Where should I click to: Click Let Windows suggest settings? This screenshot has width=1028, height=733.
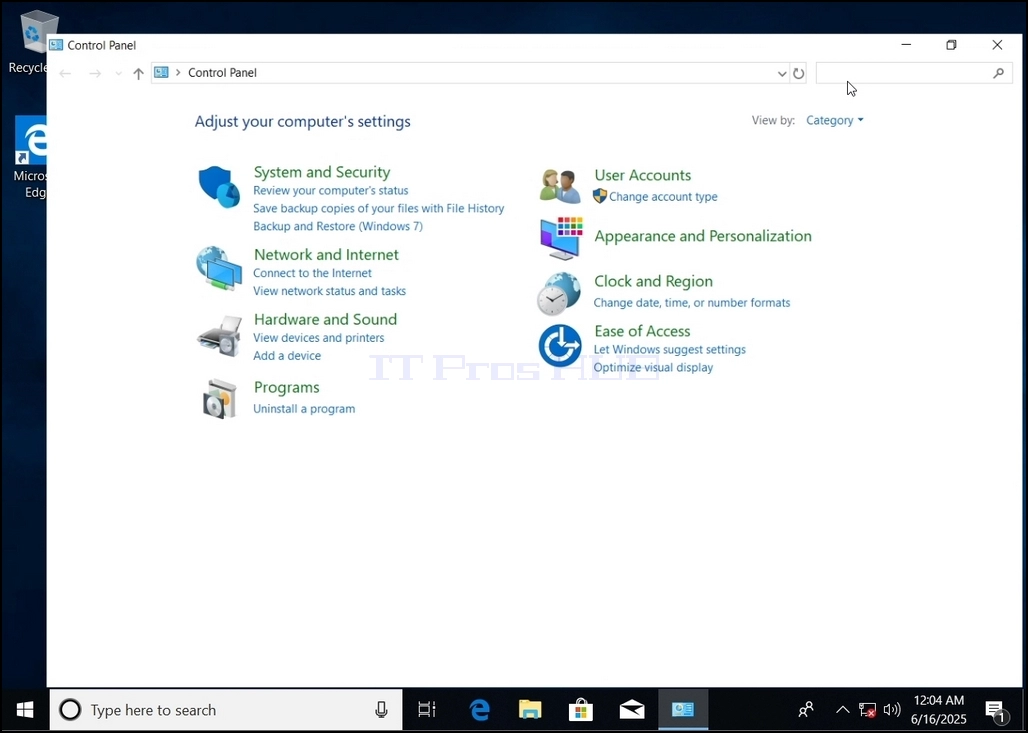[x=669, y=350]
